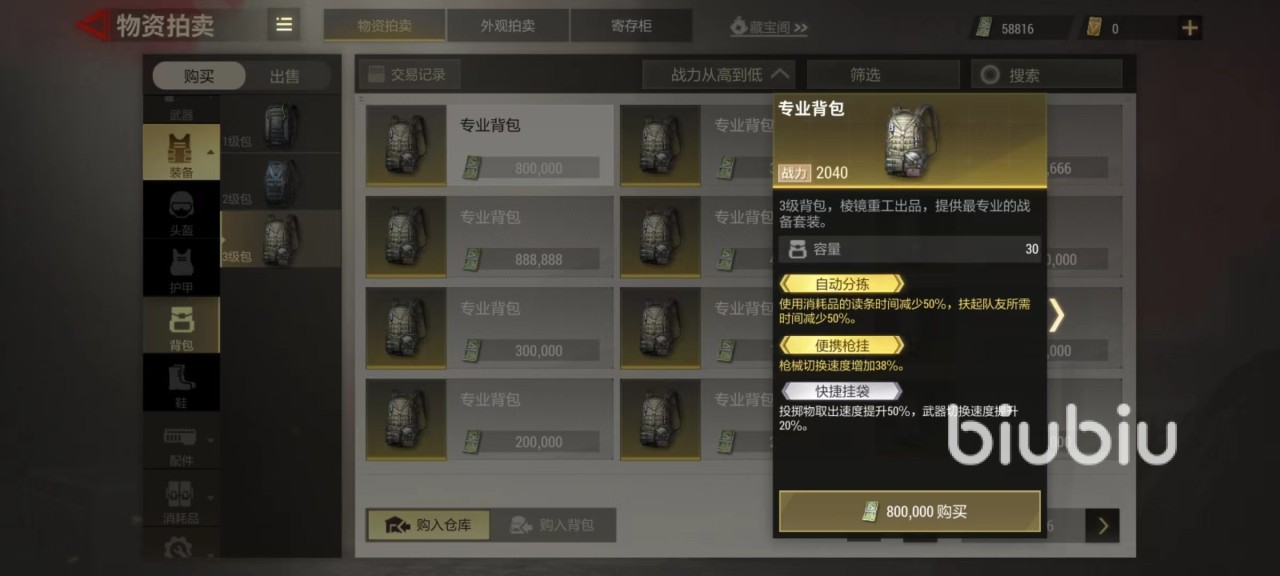This screenshot has width=1280, height=576.
Task: Click the red back arrow icon
Action: 93,25
